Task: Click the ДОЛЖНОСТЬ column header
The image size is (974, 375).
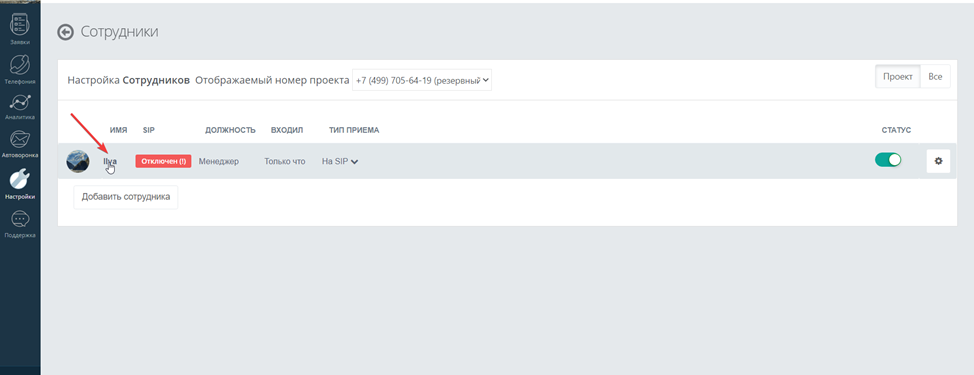Action: coord(230,130)
